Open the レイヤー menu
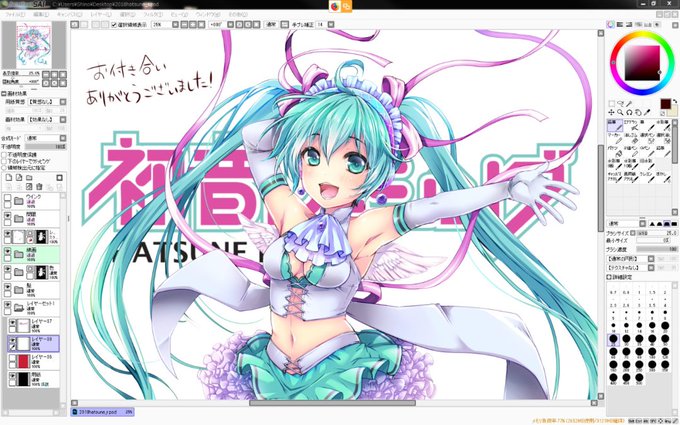680x425 pixels. pyautogui.click(x=100, y=14)
